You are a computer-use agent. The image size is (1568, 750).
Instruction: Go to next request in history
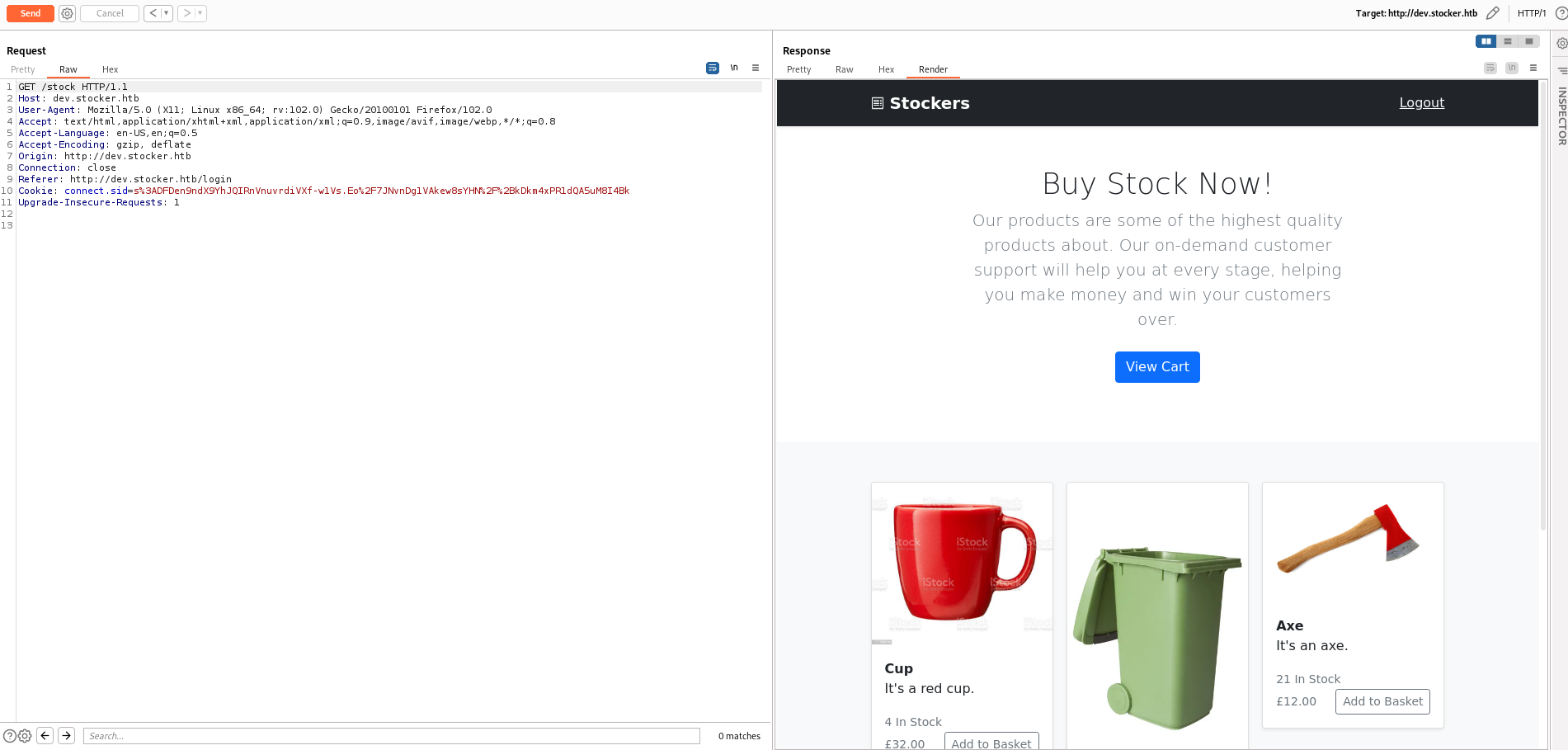(x=186, y=13)
